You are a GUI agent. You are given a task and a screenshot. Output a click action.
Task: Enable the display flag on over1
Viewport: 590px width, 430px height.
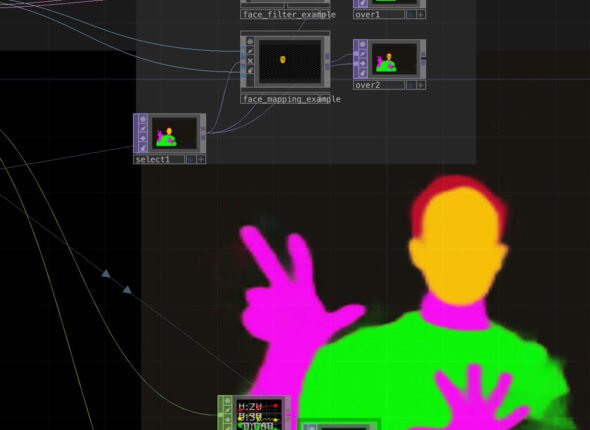click(411, 15)
